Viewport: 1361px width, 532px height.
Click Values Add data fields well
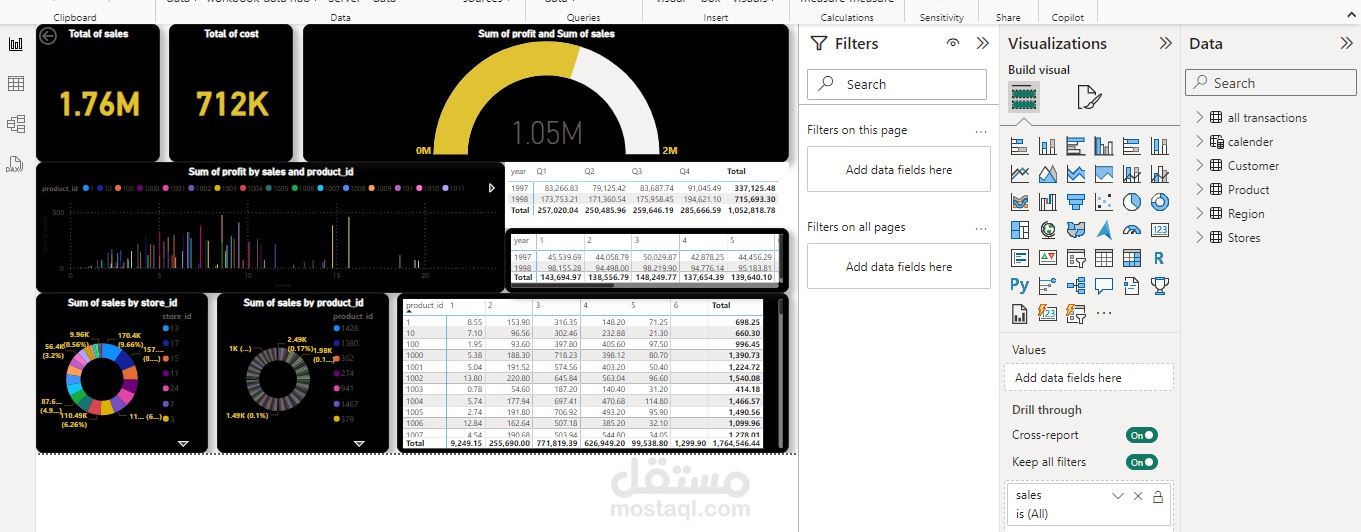click(1089, 377)
